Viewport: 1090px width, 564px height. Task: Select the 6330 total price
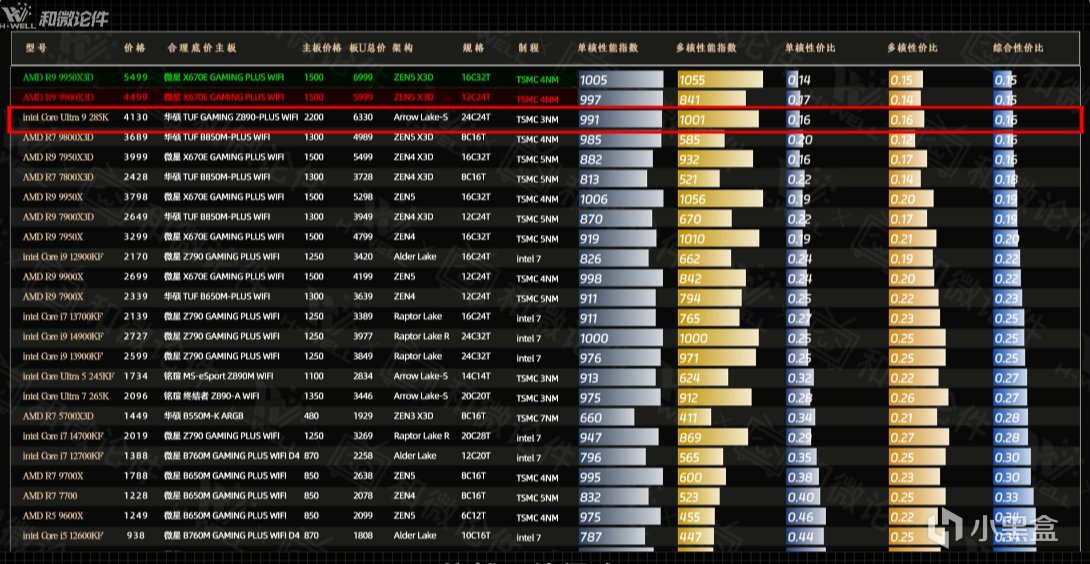[x=363, y=118]
